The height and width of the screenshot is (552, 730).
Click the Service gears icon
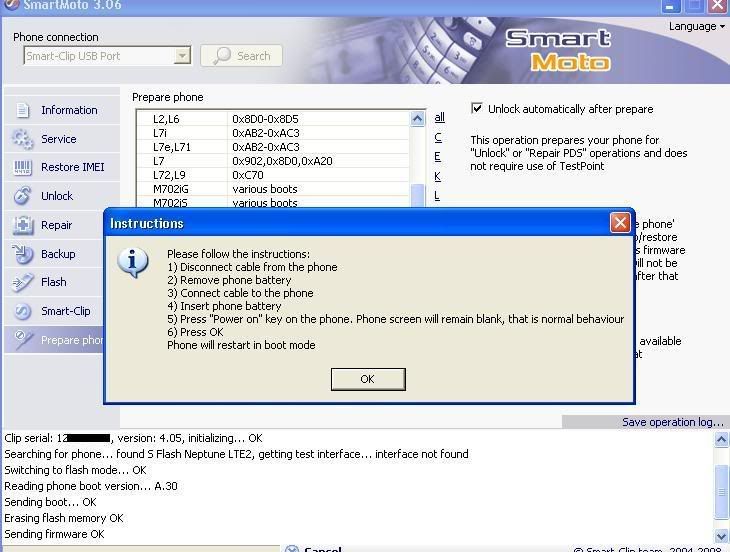(x=22, y=139)
